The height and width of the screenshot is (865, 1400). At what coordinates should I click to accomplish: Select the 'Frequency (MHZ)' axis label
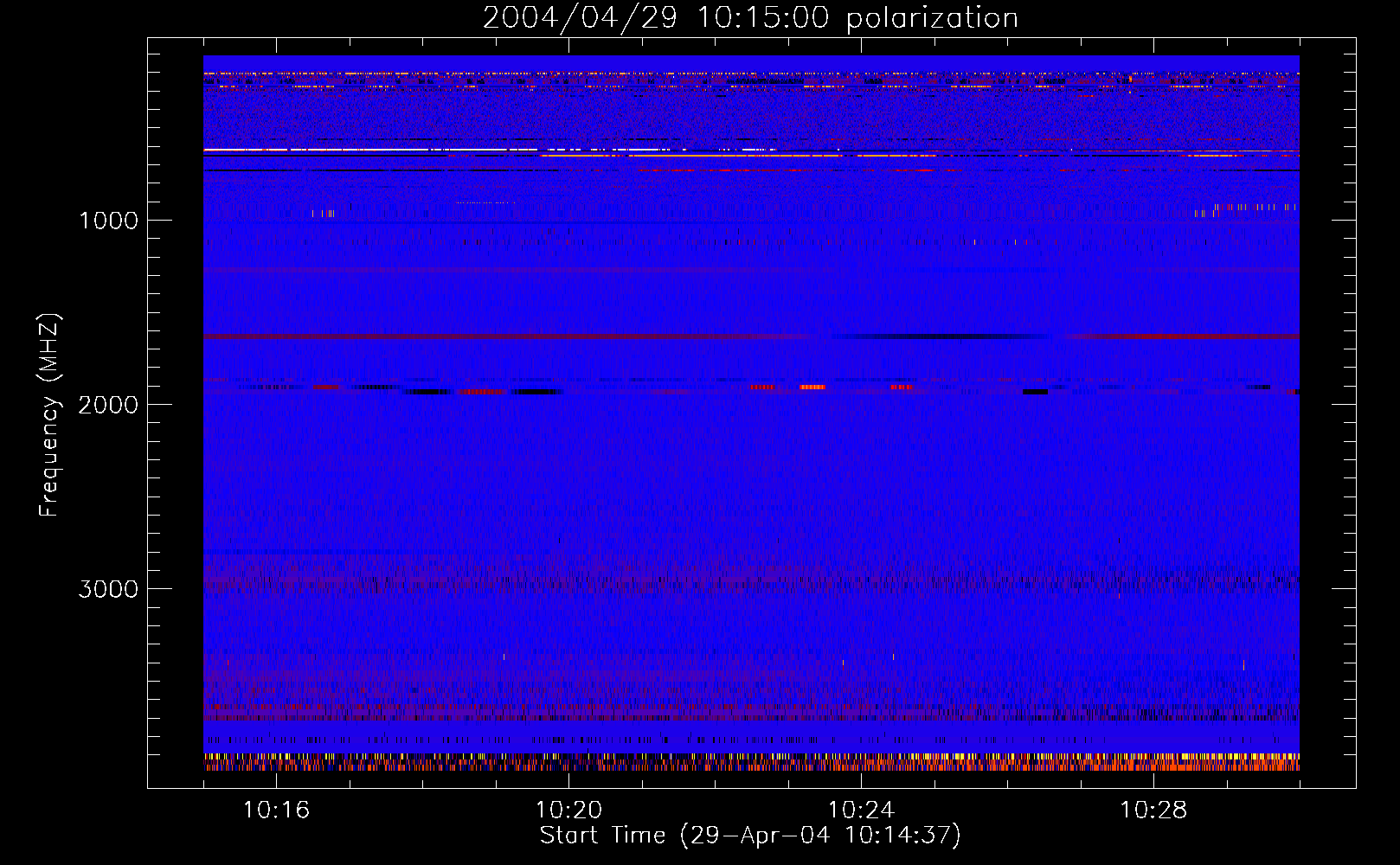point(49,415)
